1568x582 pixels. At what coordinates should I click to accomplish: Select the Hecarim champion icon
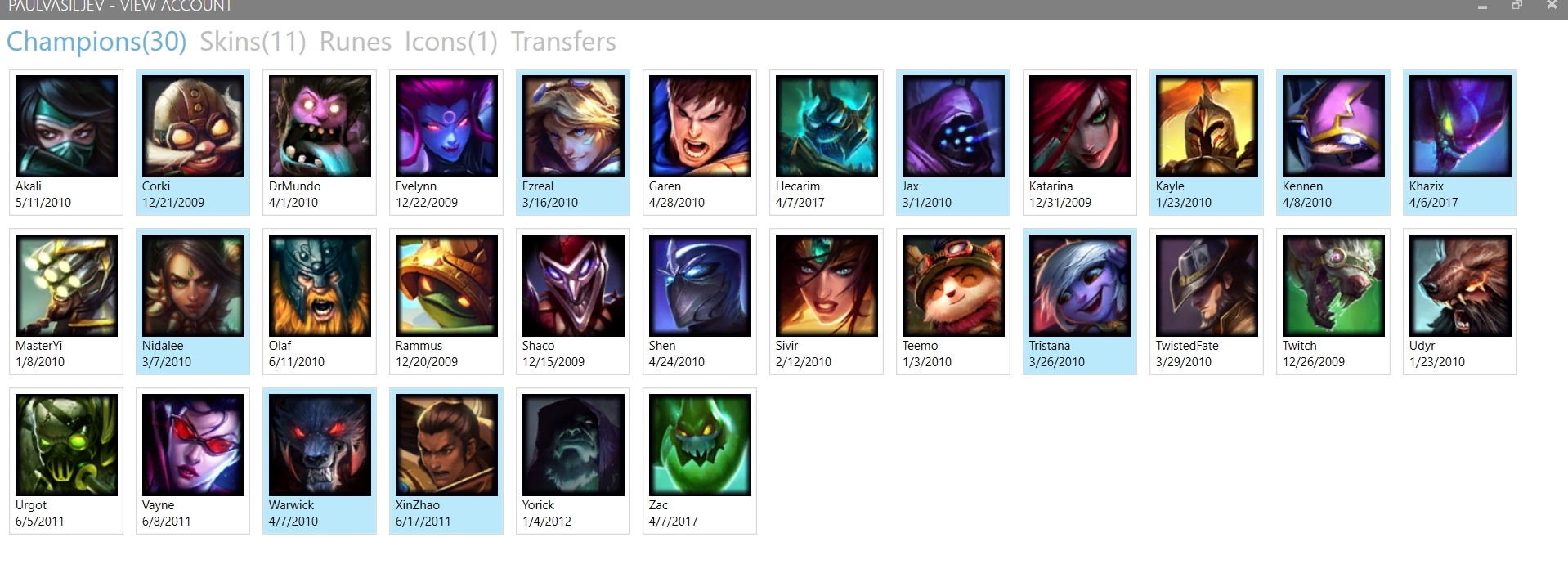[827, 126]
